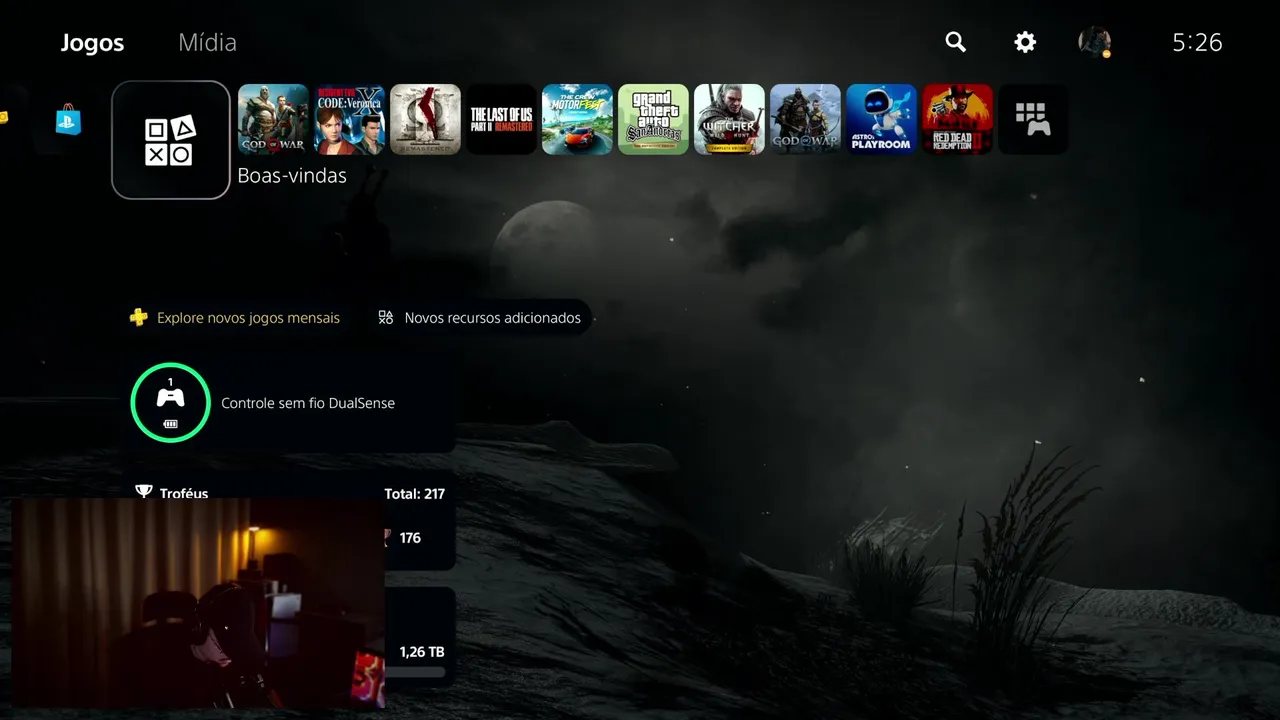
Task: Switch to the Jogos tab
Action: [x=92, y=43]
